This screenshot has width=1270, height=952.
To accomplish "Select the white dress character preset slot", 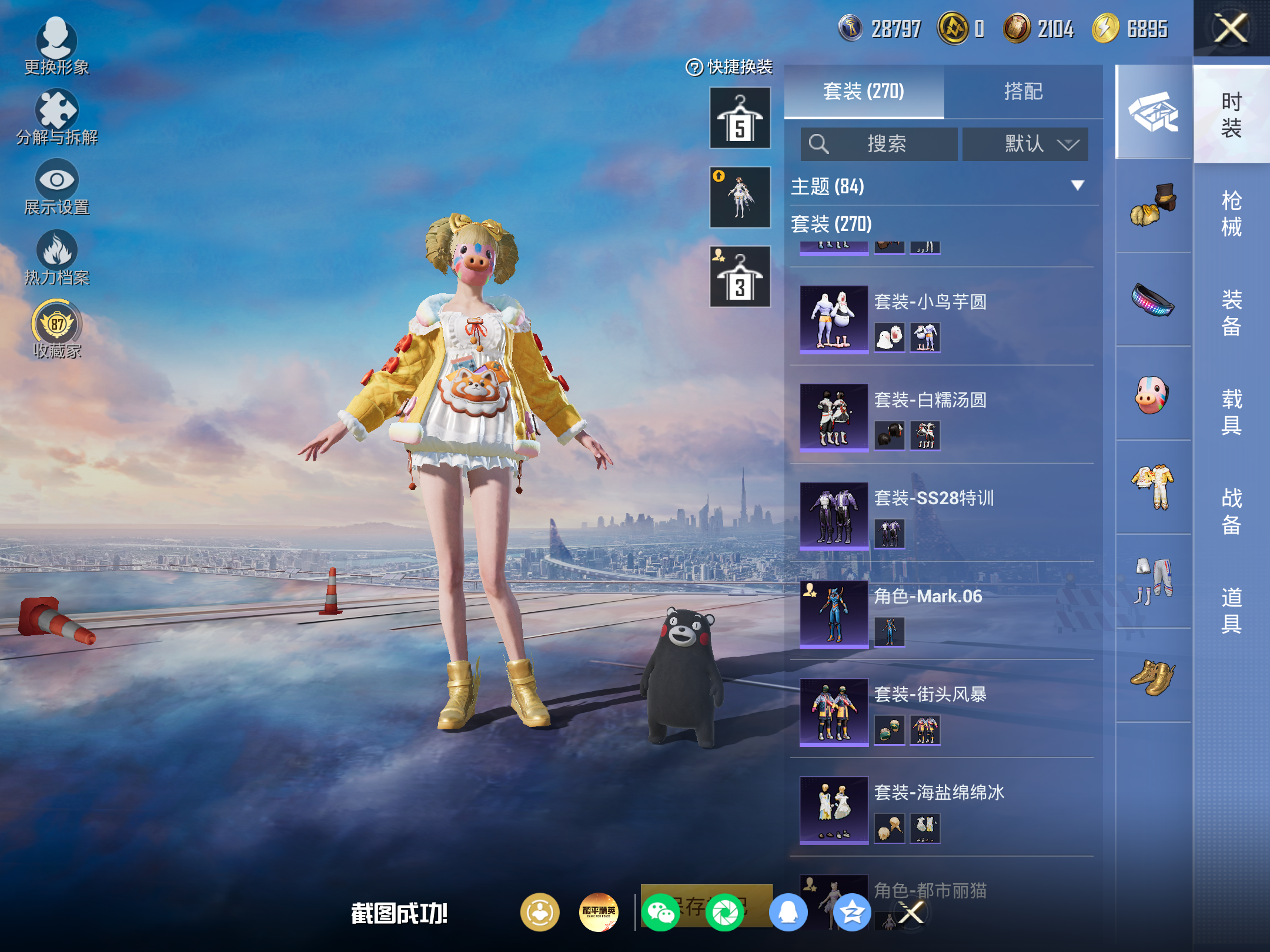I will [740, 197].
